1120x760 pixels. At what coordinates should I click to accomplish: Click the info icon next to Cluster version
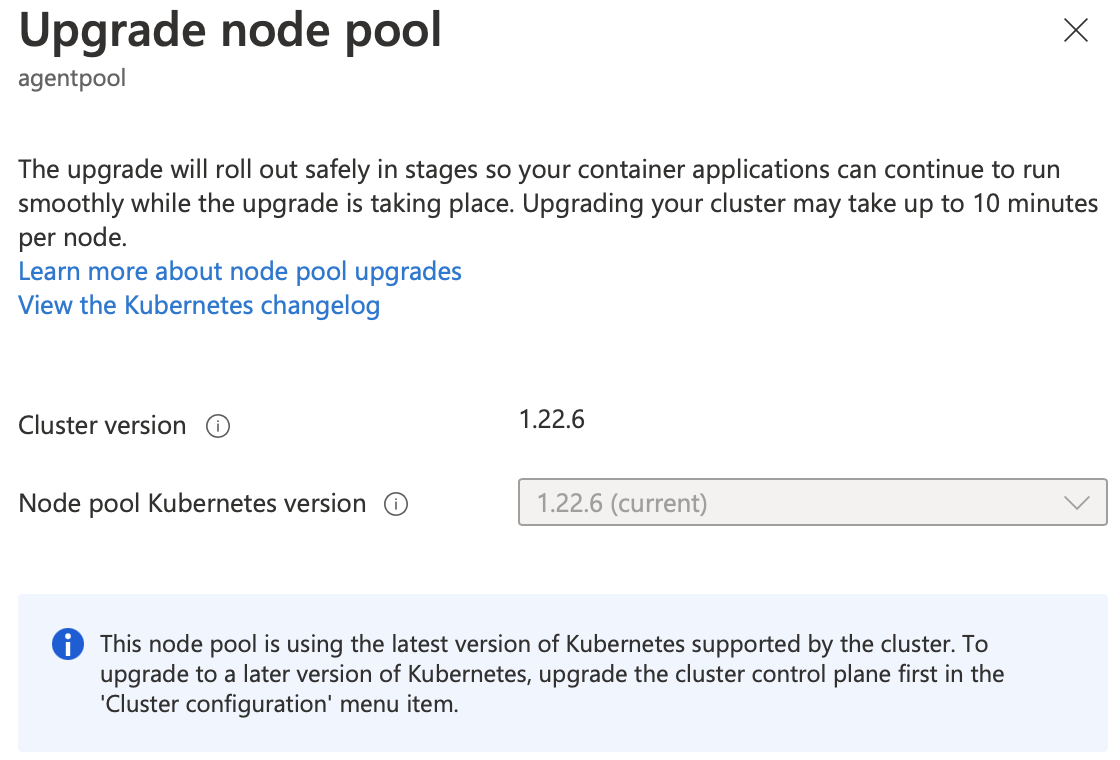(218, 426)
